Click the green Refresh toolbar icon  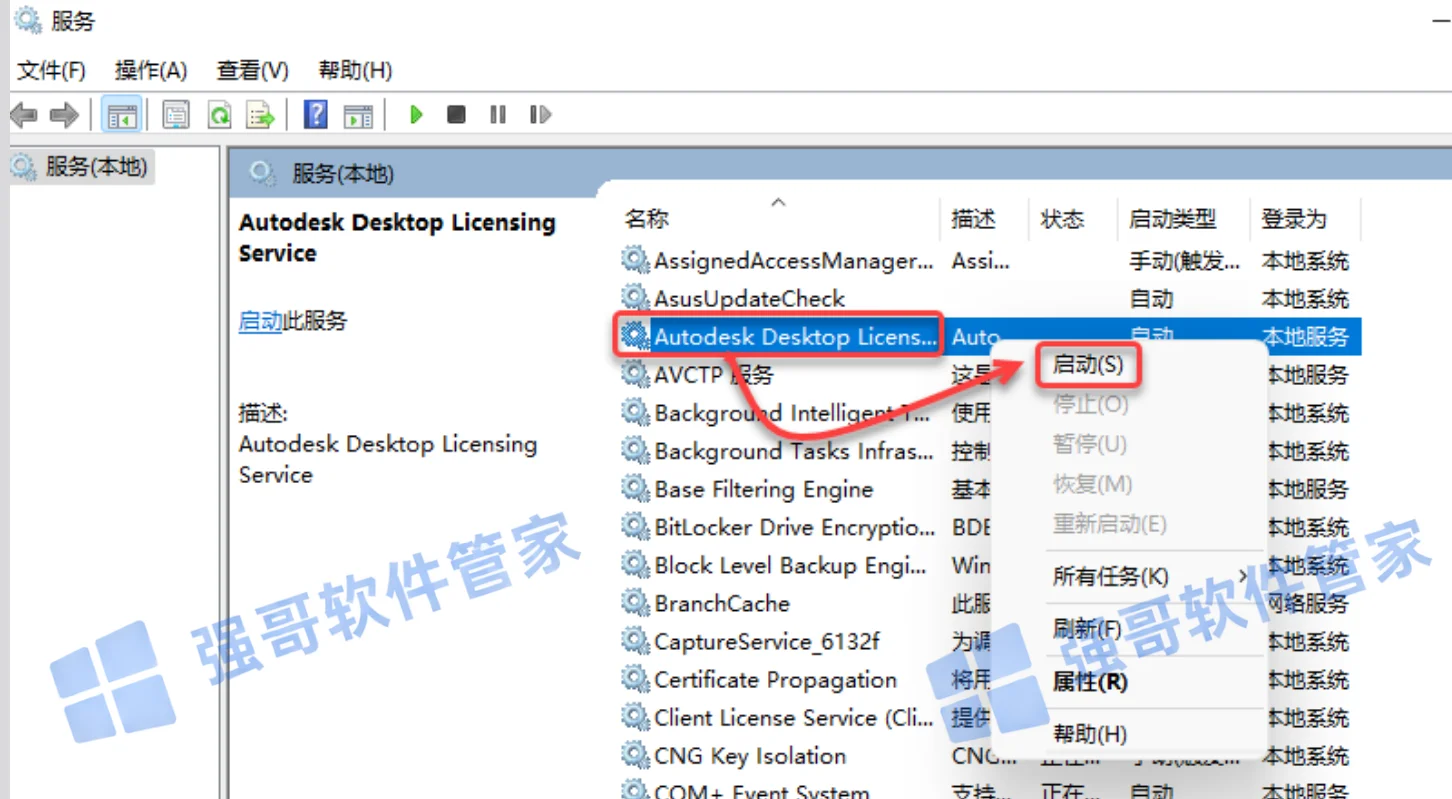(x=219, y=116)
